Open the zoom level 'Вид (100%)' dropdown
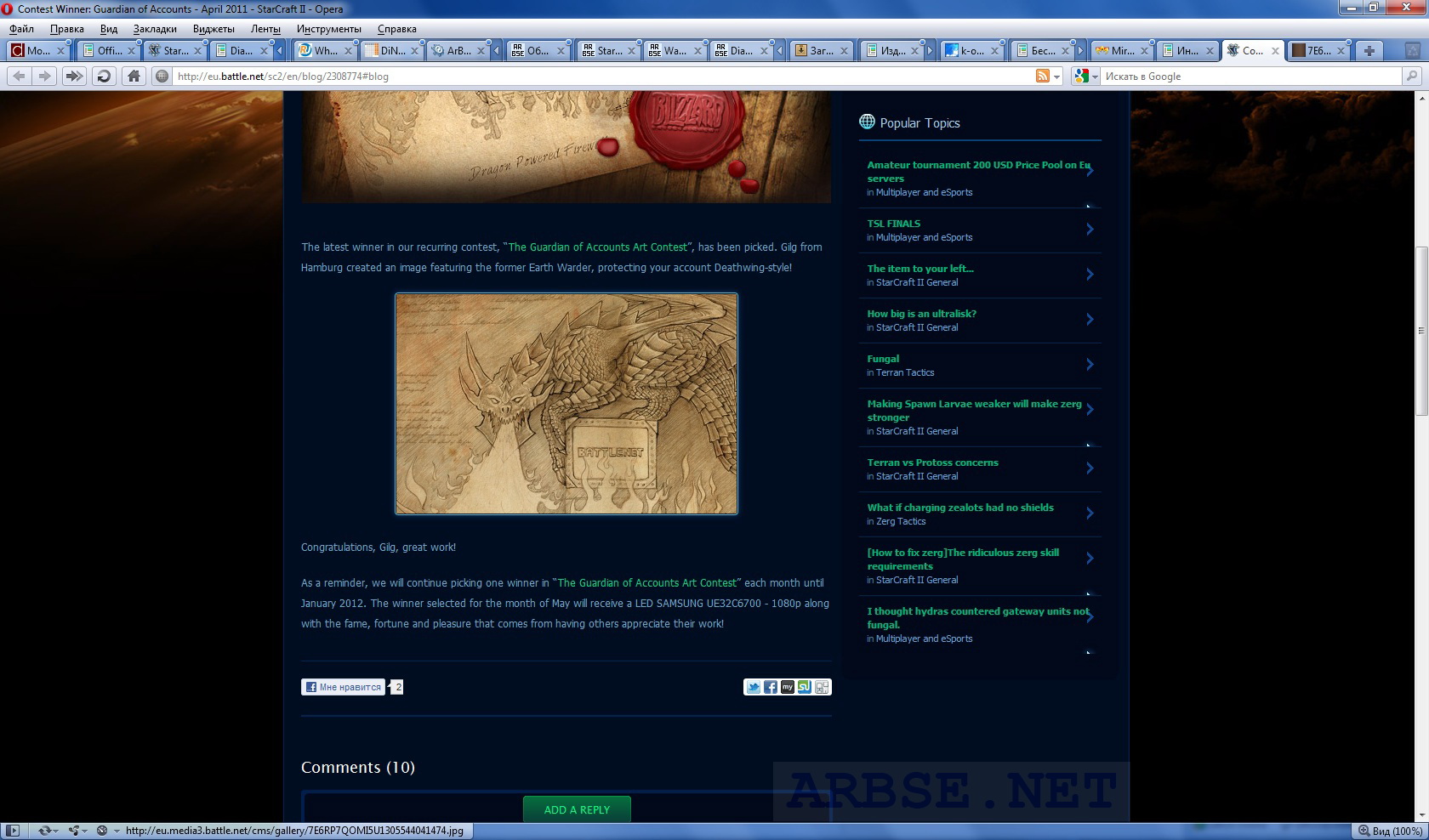Viewport: 1429px width, 840px height. 1390,831
